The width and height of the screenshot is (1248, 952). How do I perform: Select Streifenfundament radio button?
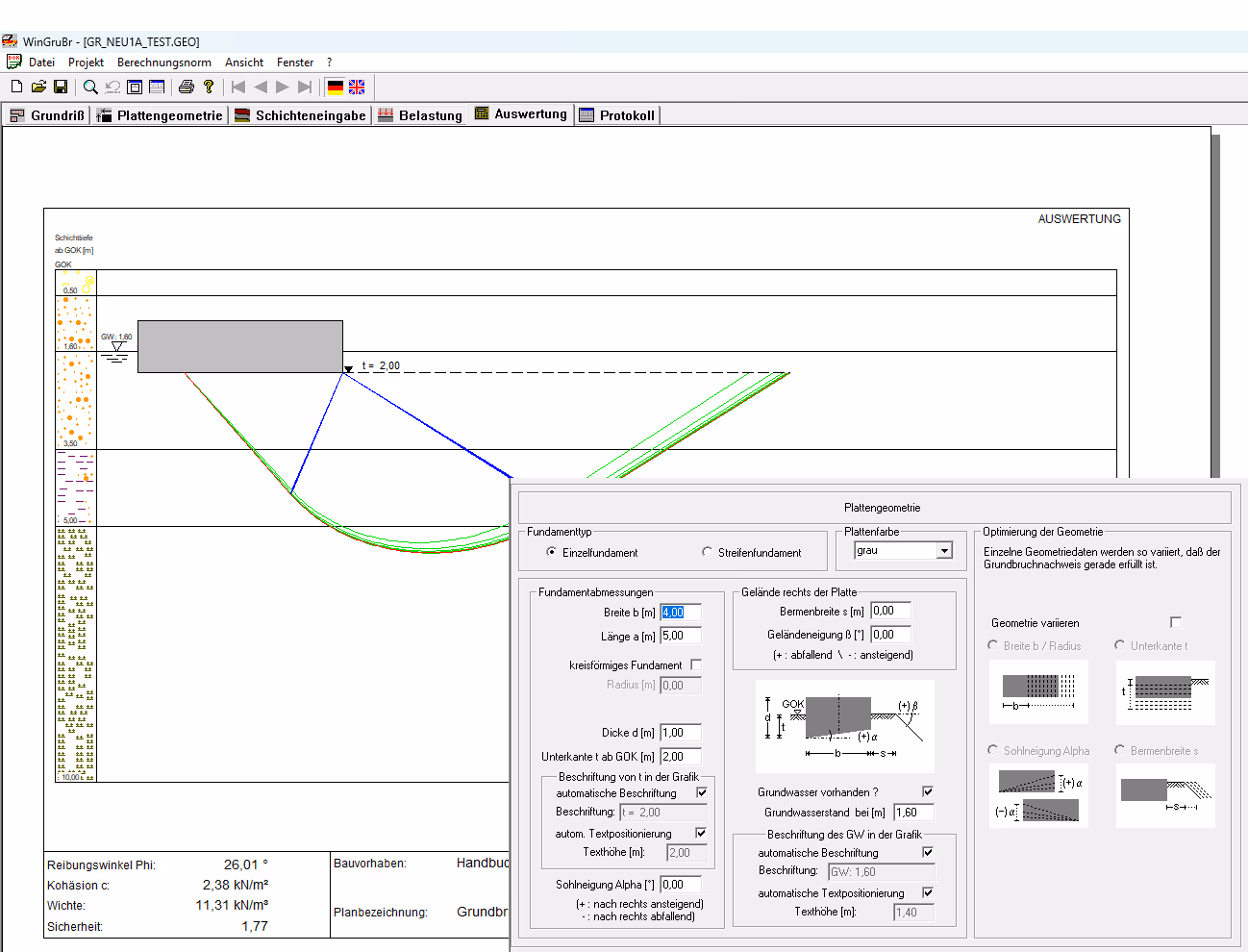point(708,552)
